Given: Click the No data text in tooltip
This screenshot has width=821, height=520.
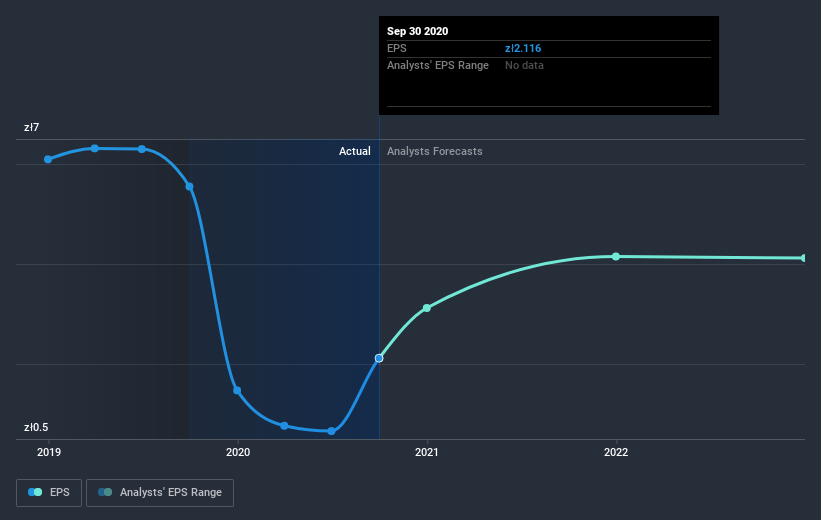Looking at the screenshot, I should point(524,65).
